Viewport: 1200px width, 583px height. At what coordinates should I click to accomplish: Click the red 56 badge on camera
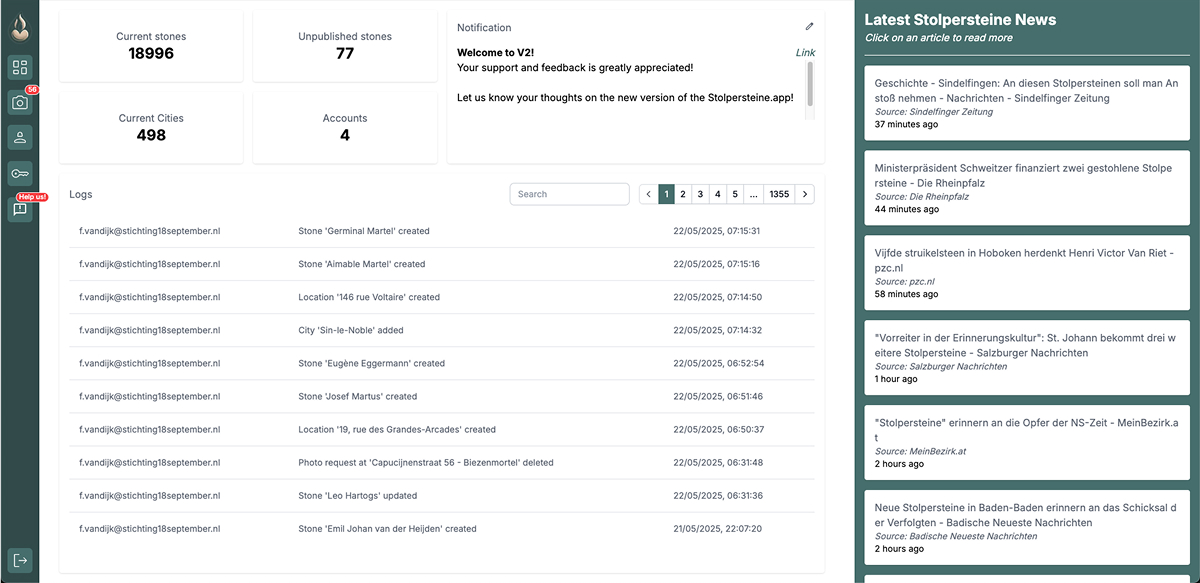(32, 89)
